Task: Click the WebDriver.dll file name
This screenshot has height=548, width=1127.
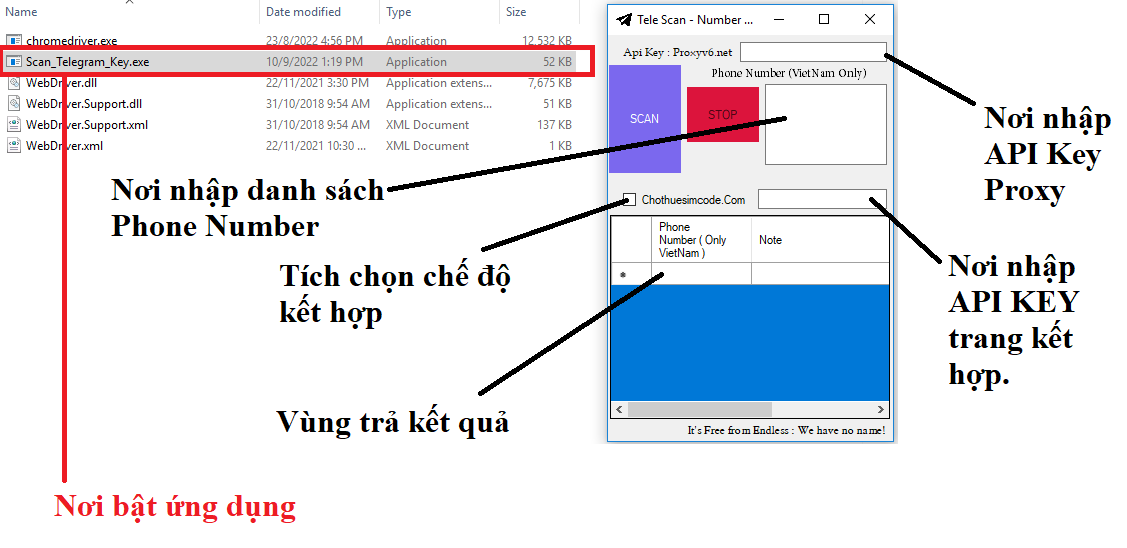Action: click(x=61, y=83)
